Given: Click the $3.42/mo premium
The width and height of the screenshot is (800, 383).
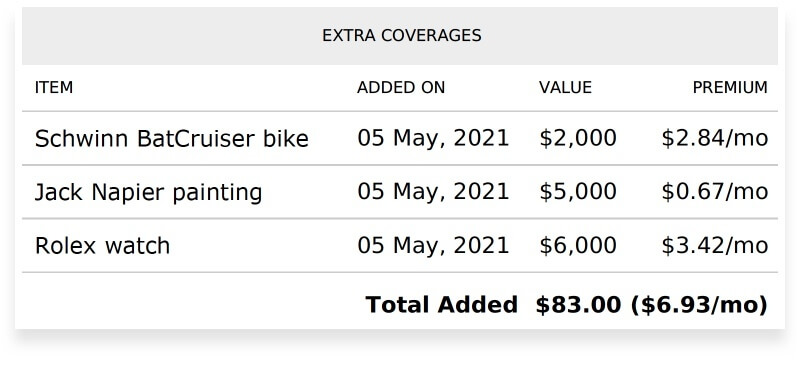Looking at the screenshot, I should (714, 245).
